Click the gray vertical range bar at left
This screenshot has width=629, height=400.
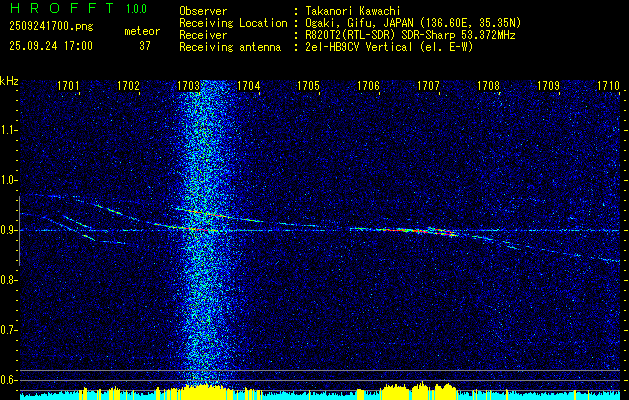click(19, 231)
